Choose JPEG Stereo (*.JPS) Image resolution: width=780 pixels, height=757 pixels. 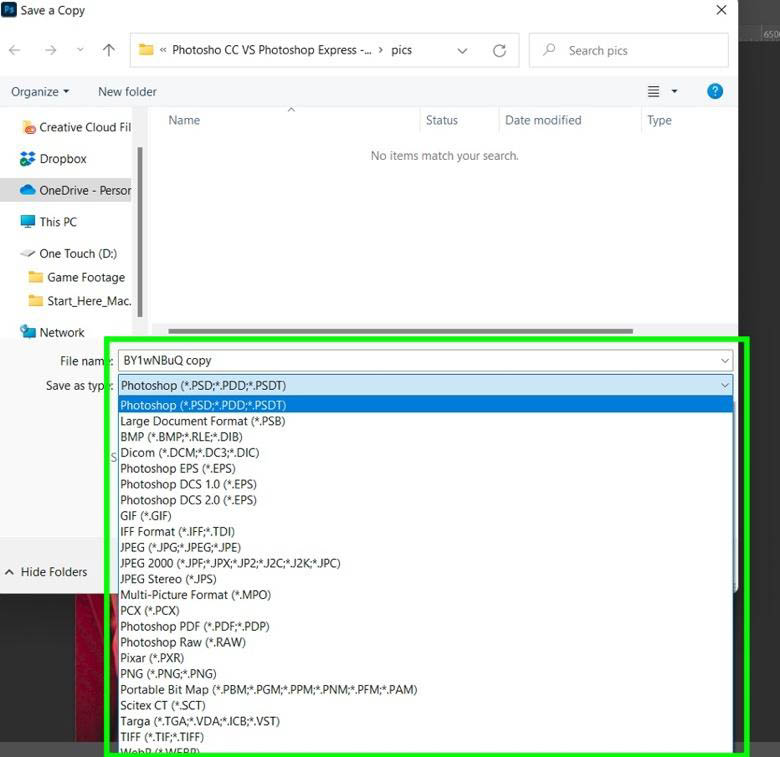coord(425,579)
